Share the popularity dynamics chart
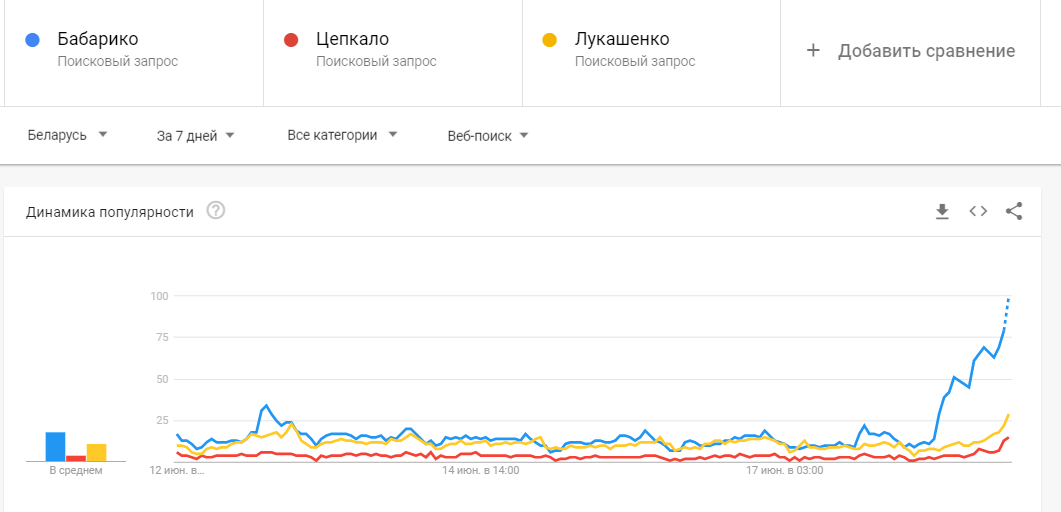1061x512 pixels. (x=1014, y=211)
